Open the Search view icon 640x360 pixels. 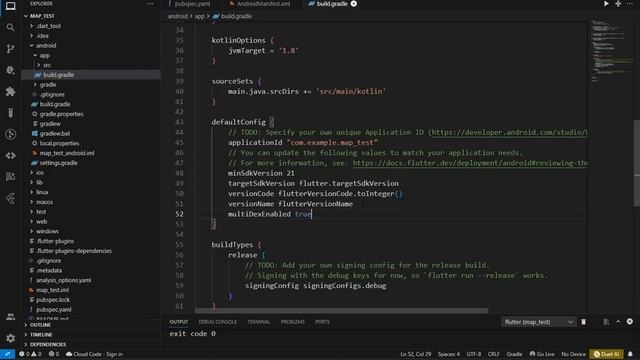point(10,27)
